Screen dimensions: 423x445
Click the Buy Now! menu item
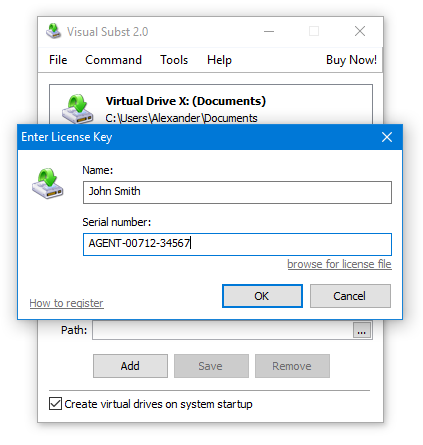tap(351, 60)
